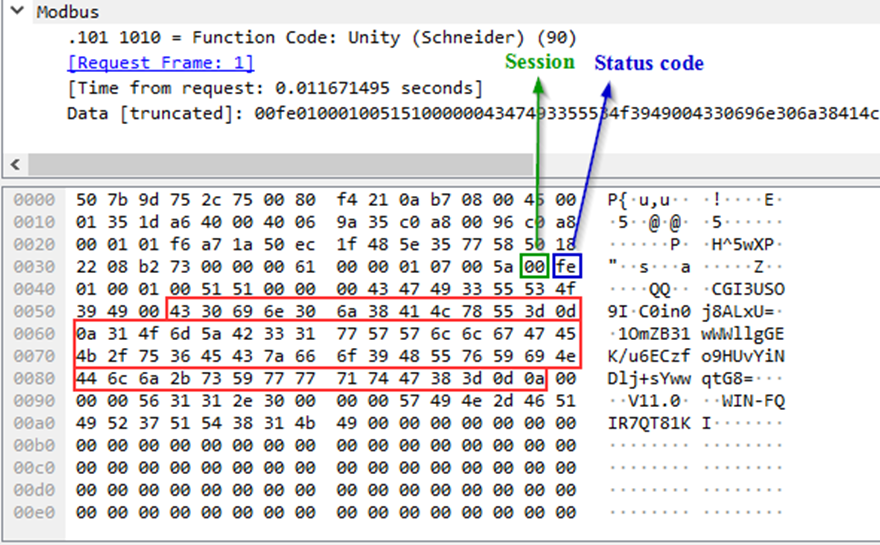Open the Request Frame: 1 link
The height and width of the screenshot is (545, 880).
pos(160,63)
